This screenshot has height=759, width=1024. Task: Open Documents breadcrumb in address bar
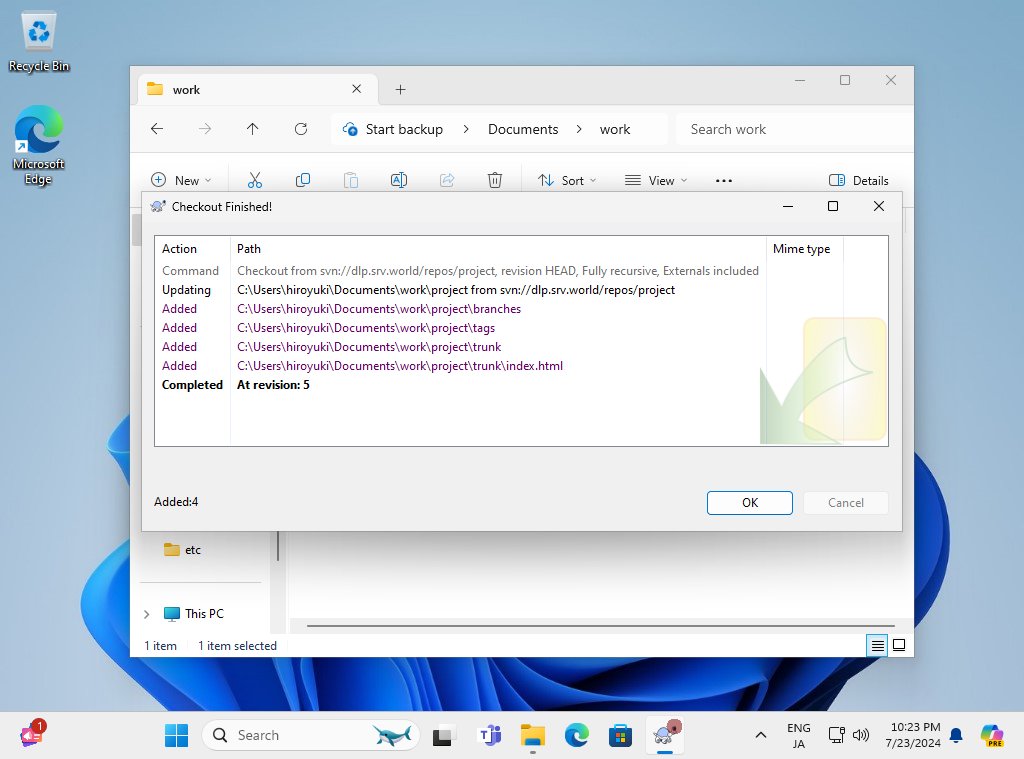click(523, 129)
